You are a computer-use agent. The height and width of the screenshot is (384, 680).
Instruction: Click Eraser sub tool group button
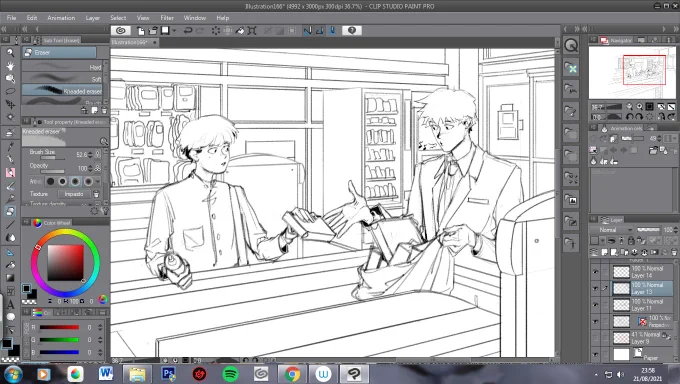coord(59,53)
